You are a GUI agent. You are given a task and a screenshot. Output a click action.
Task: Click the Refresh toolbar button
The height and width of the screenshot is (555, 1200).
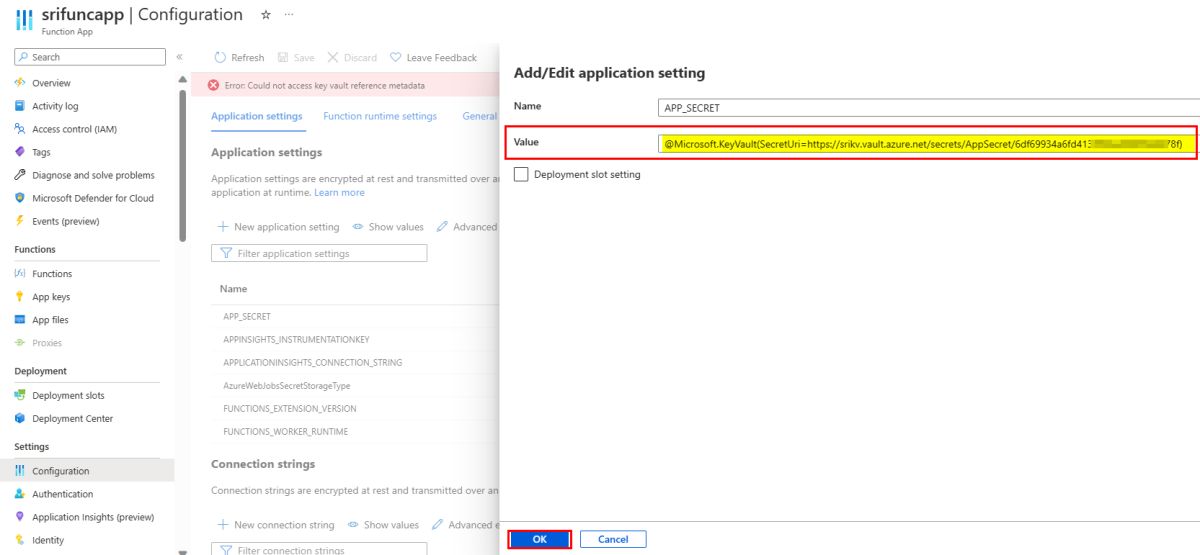click(239, 58)
